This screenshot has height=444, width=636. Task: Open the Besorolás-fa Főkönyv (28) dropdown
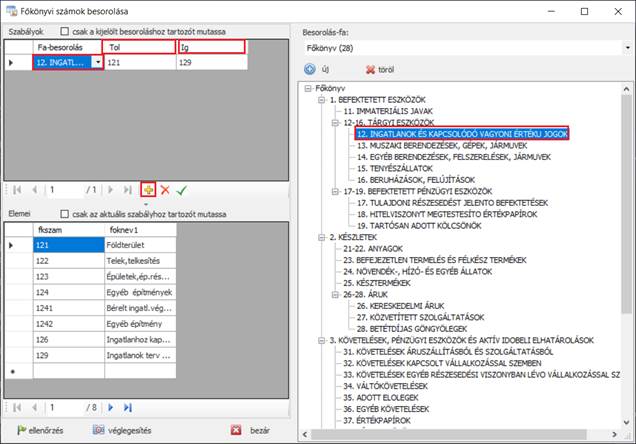627,48
